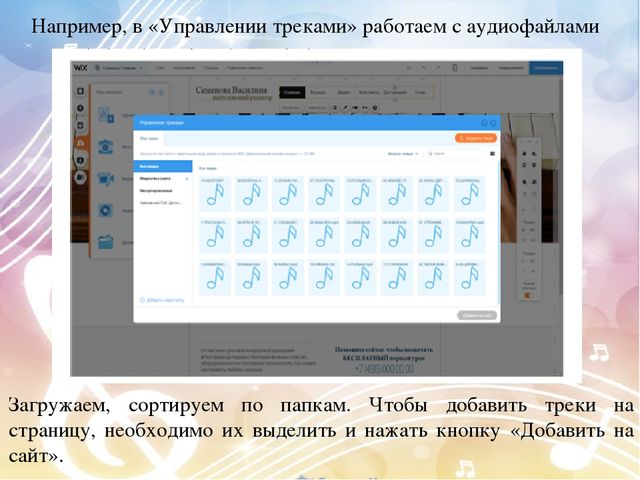This screenshot has height=480, width=640.
Task: Click the redo arrow icon
Action: [438, 68]
